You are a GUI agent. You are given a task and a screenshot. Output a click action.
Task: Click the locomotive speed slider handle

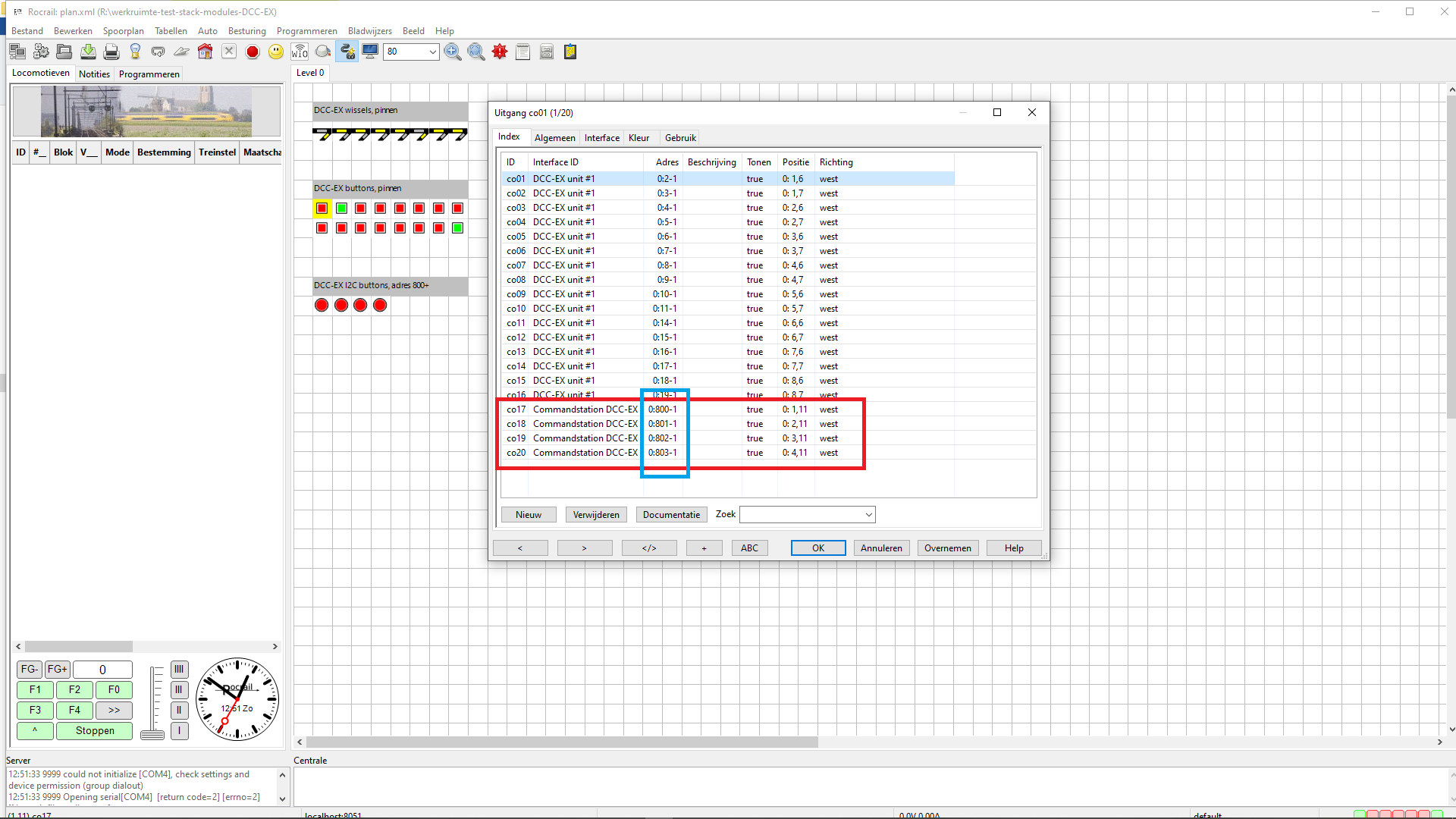pyautogui.click(x=152, y=734)
